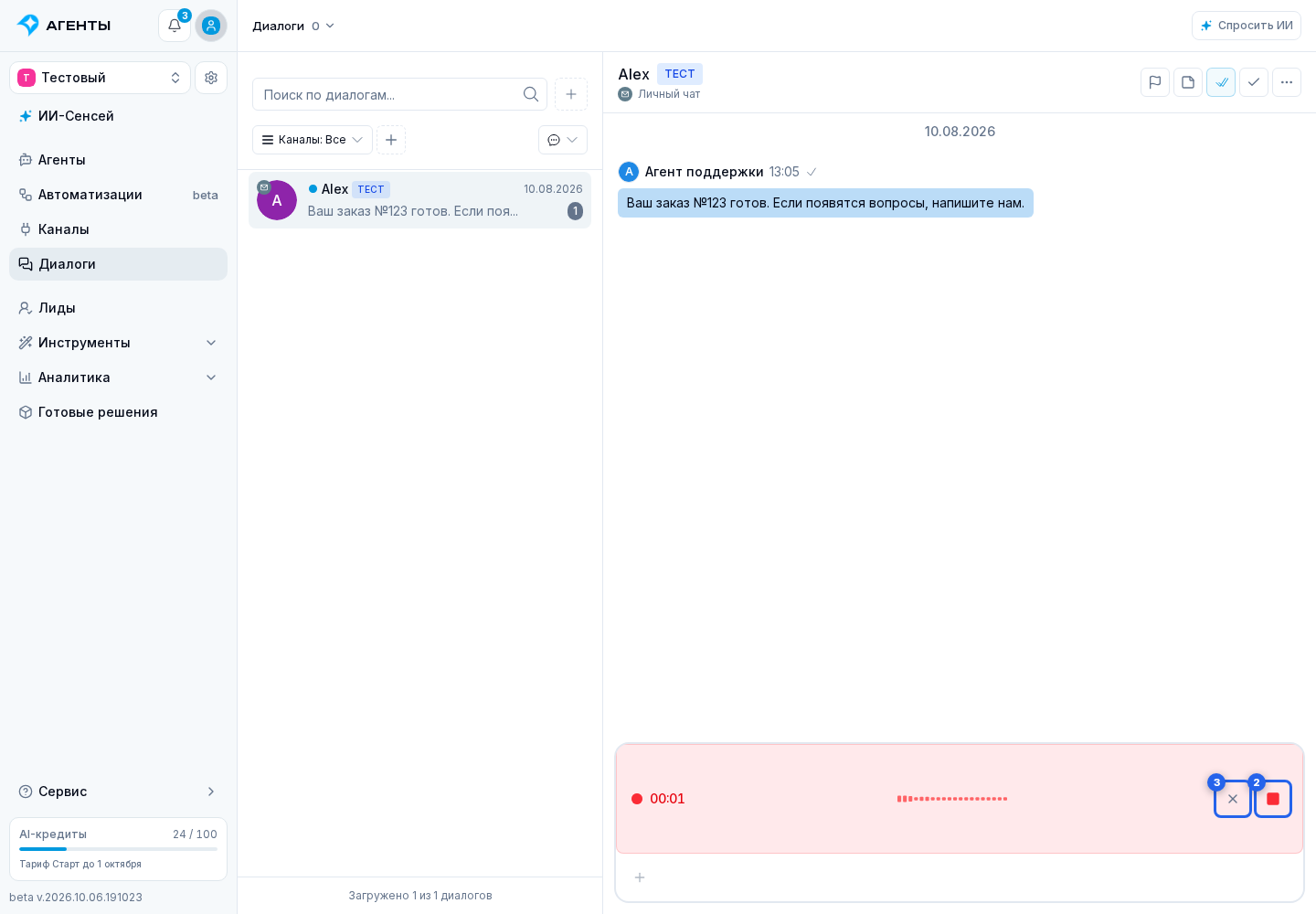
Task: Open the note document icon in chat header
Action: click(1188, 82)
